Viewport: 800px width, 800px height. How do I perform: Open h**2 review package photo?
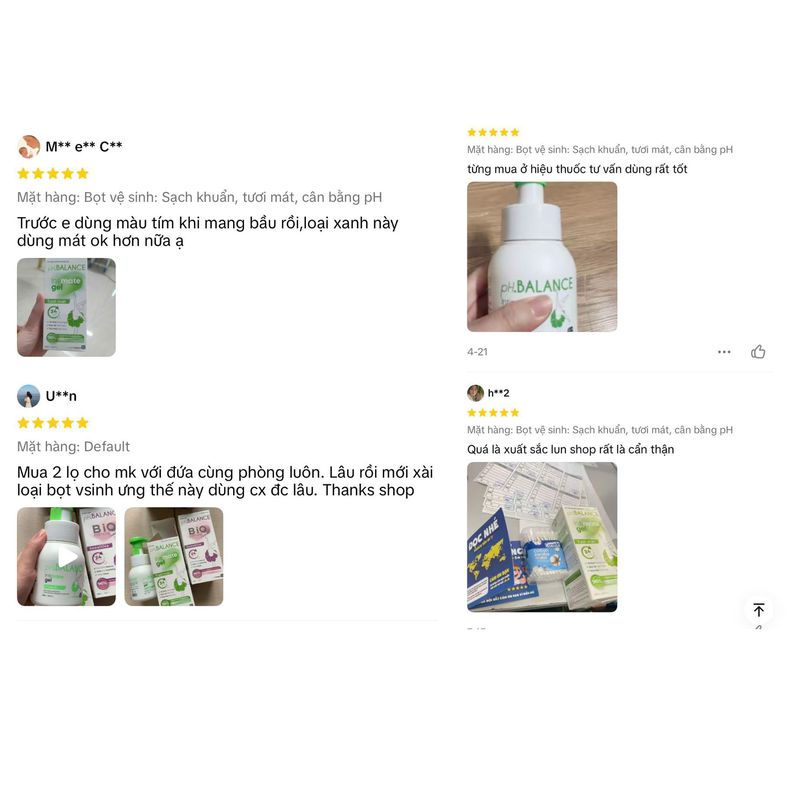542,537
